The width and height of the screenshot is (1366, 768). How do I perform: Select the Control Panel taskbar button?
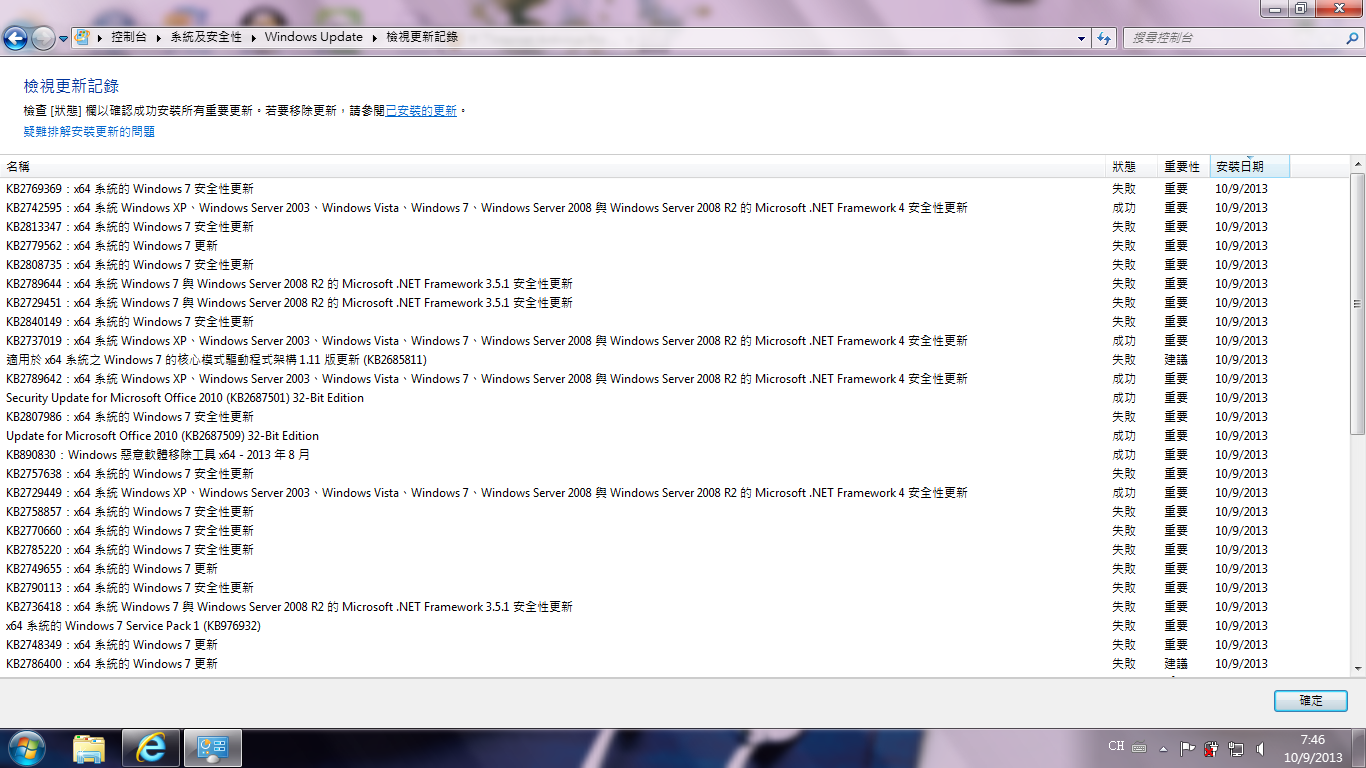213,748
